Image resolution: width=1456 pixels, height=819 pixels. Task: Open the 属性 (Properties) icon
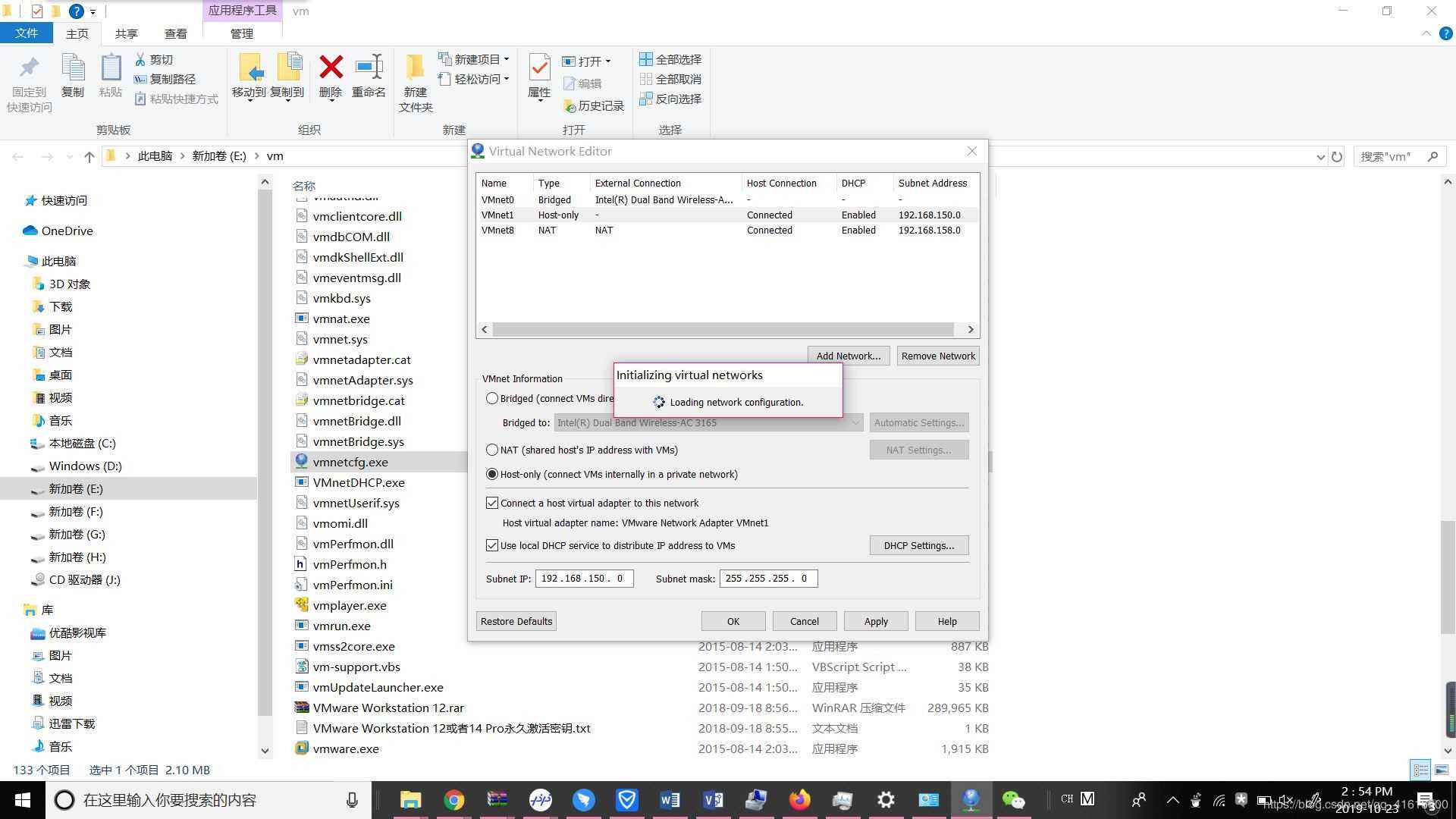[539, 78]
